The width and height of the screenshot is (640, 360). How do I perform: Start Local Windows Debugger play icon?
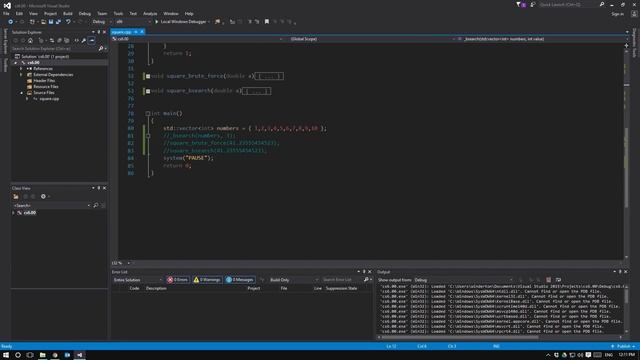(x=156, y=22)
